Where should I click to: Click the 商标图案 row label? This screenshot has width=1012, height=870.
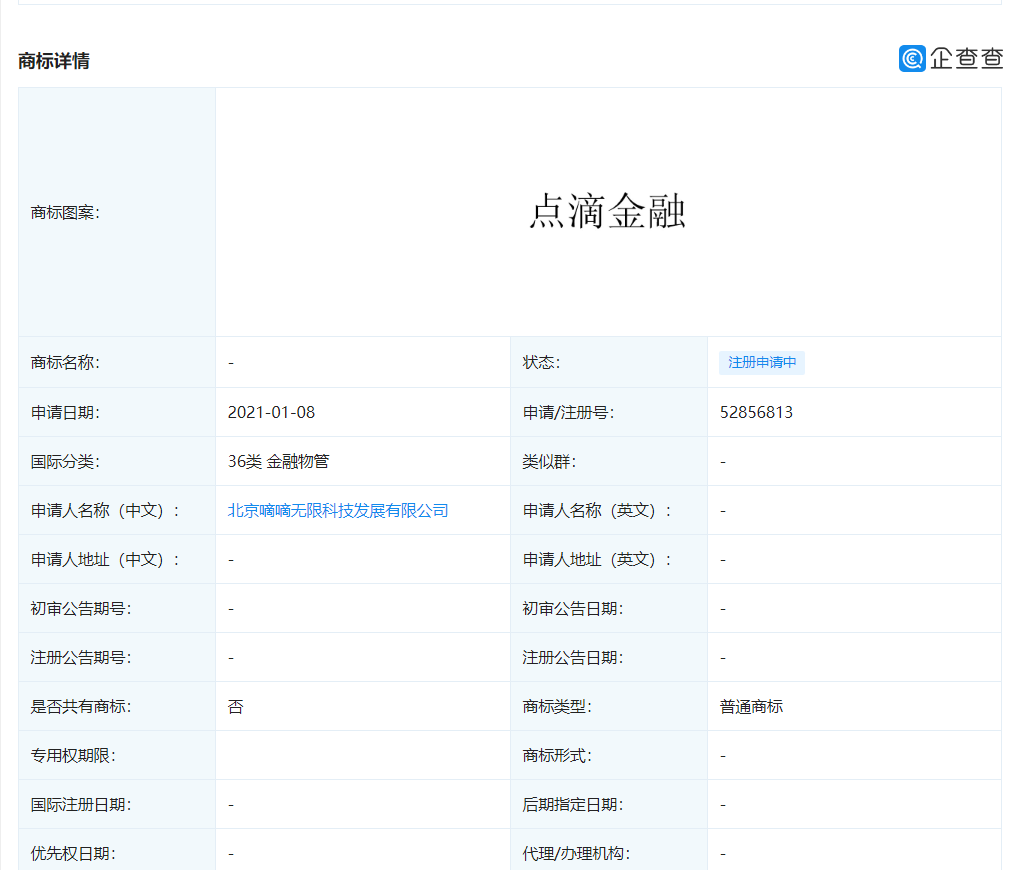click(65, 212)
